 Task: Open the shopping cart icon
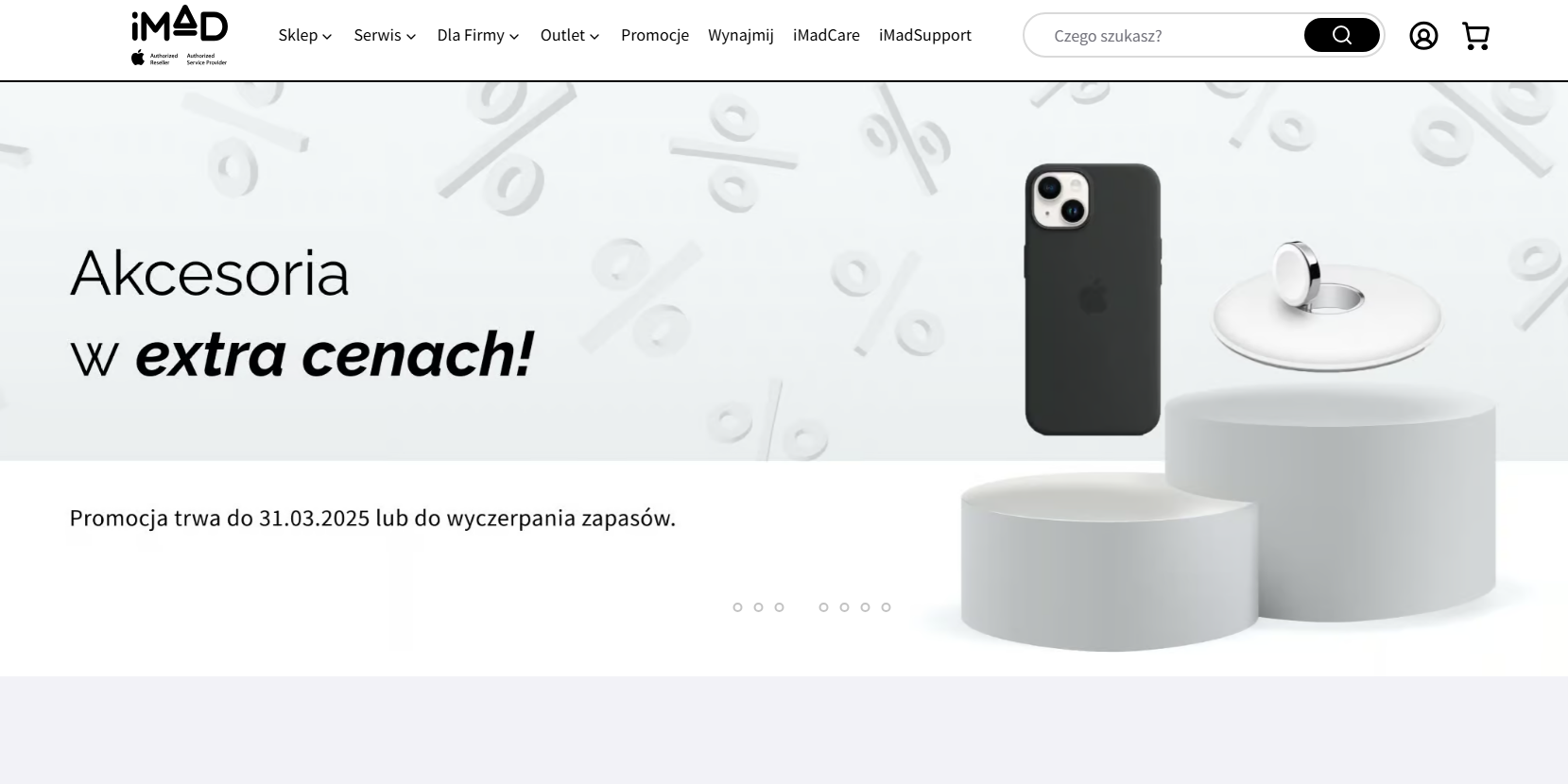click(x=1475, y=36)
